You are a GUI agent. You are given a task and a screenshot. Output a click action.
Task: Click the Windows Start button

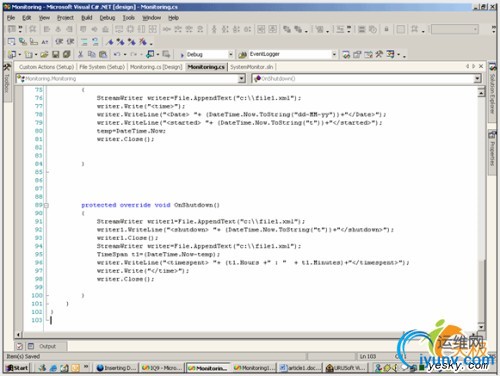point(17,368)
